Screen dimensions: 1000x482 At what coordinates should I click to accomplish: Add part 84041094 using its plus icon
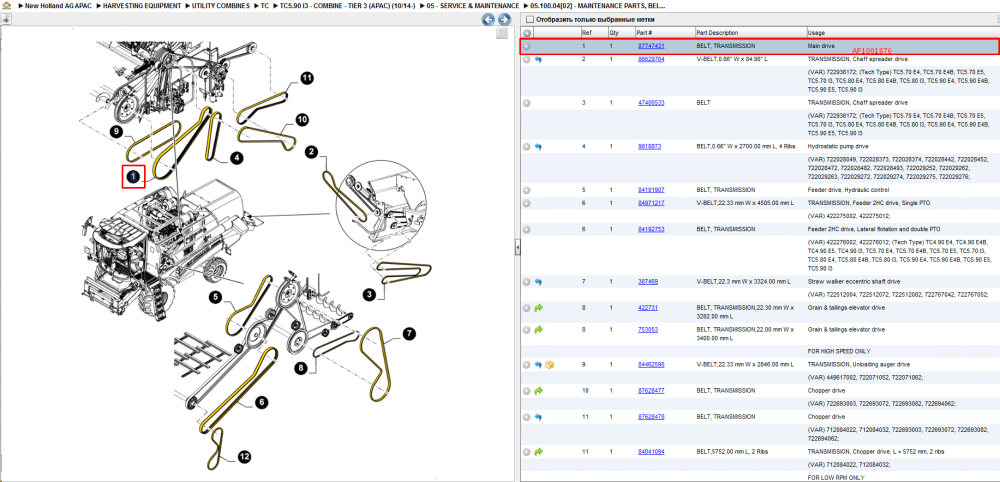pyautogui.click(x=527, y=451)
